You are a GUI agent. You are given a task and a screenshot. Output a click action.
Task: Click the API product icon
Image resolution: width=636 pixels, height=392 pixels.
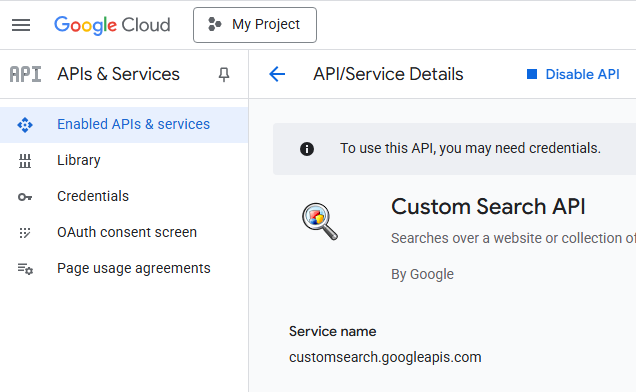tap(26, 74)
